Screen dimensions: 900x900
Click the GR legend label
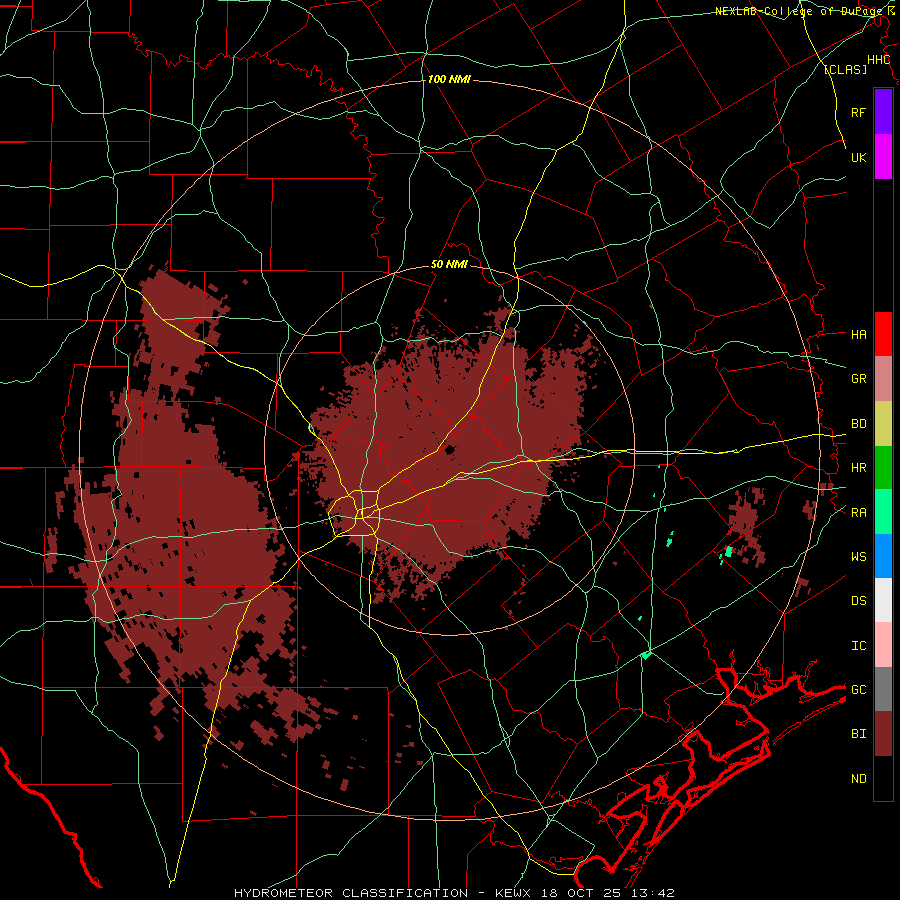[x=858, y=379]
